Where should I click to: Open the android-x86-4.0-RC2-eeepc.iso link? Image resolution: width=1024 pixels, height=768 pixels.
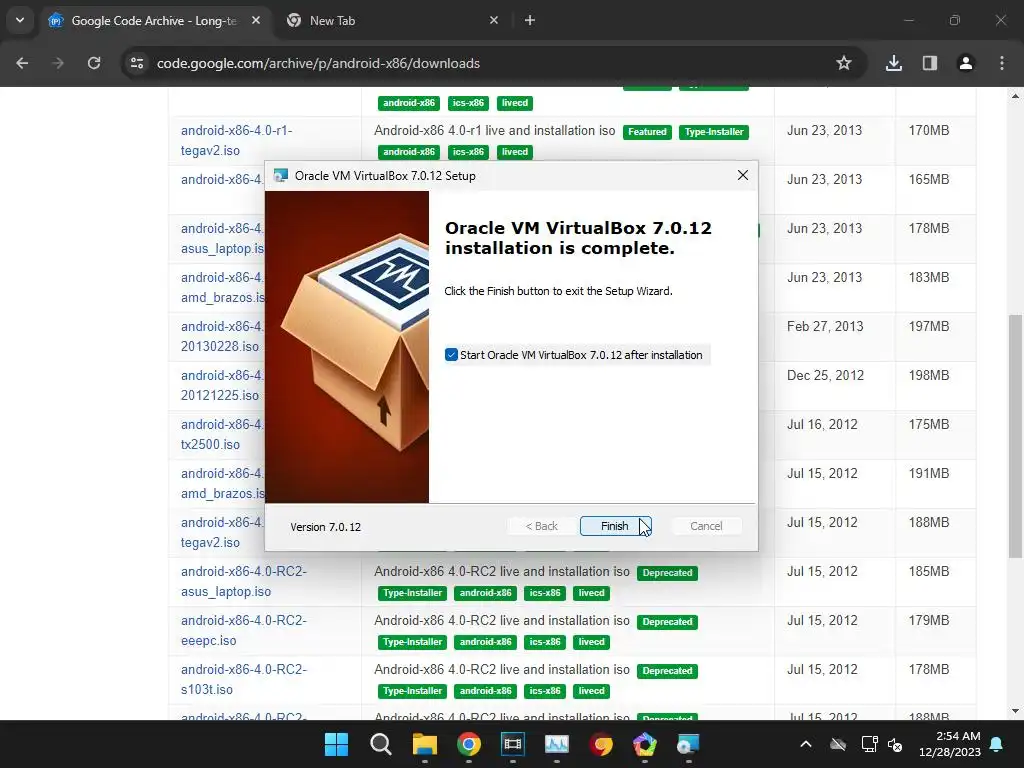pos(244,630)
